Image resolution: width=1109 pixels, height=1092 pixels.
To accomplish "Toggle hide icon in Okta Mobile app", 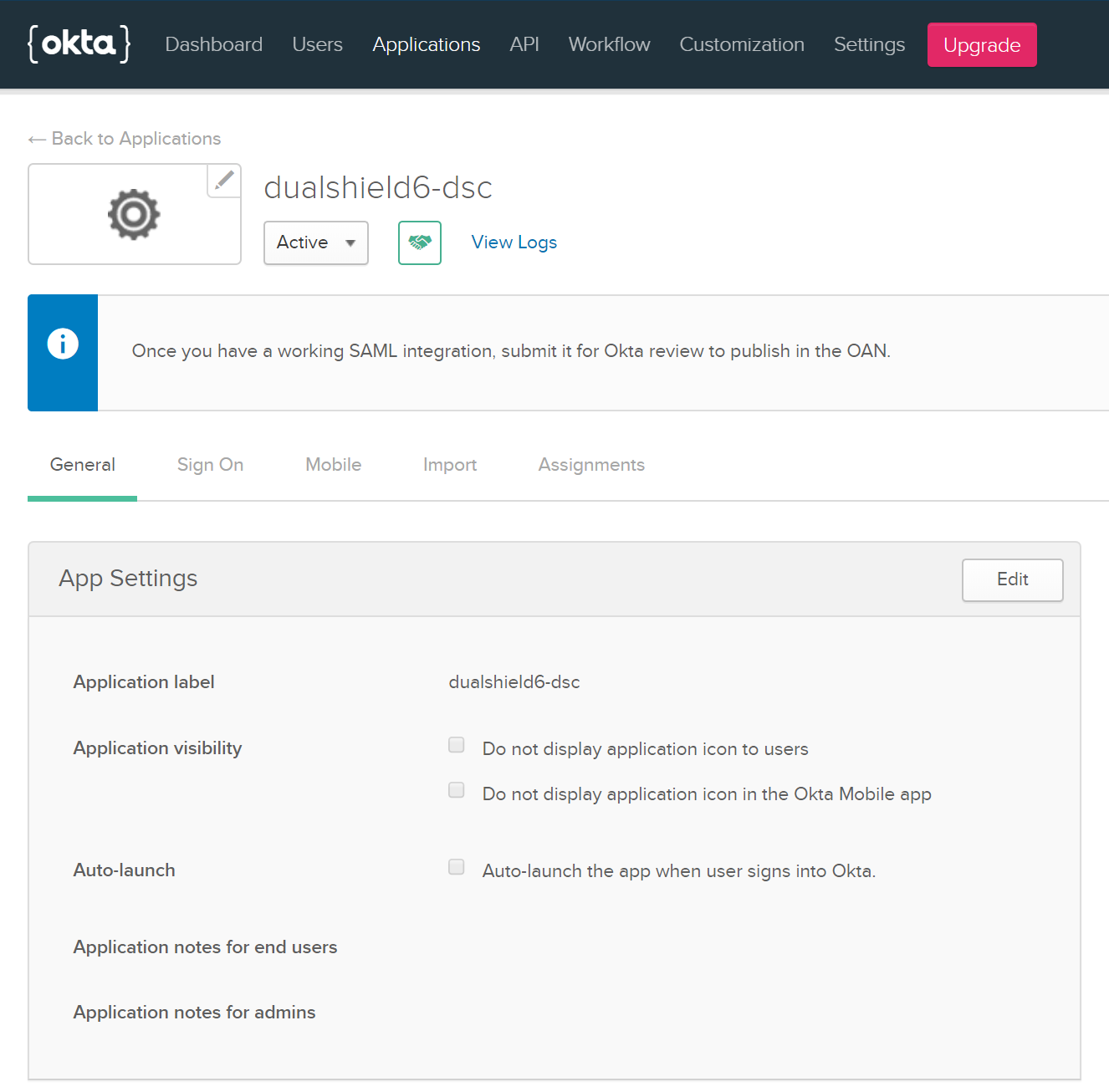I will pyautogui.click(x=457, y=790).
